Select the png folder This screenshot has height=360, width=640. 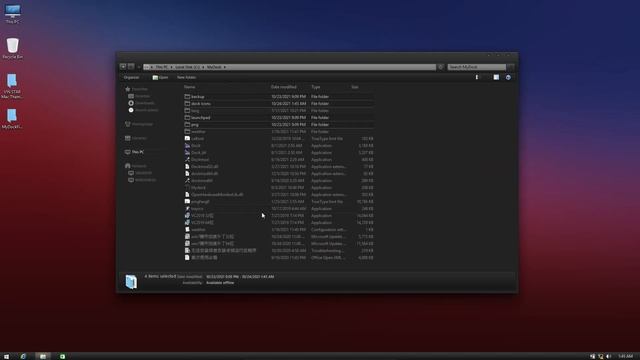pyautogui.click(x=278, y=124)
